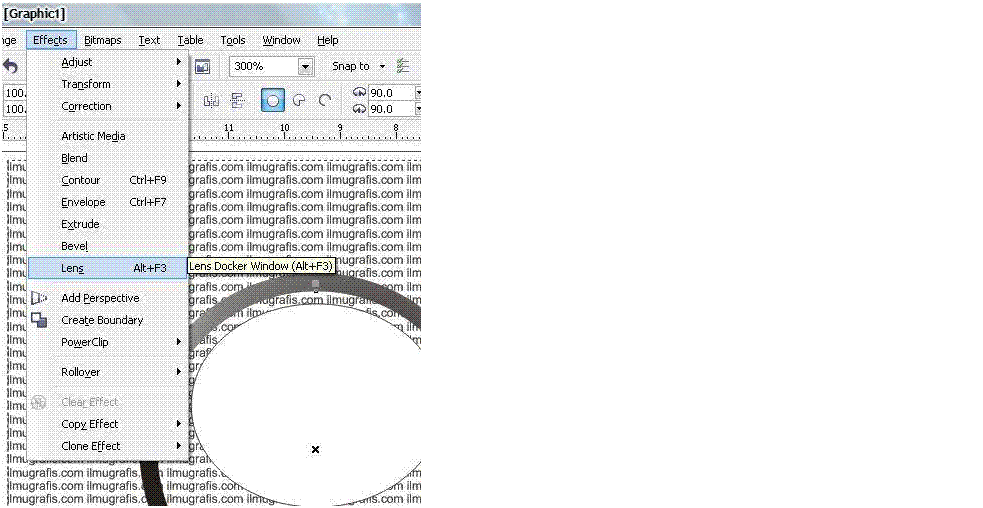Click the 300% zoom level field
This screenshot has width=983, height=508.
pos(264,66)
